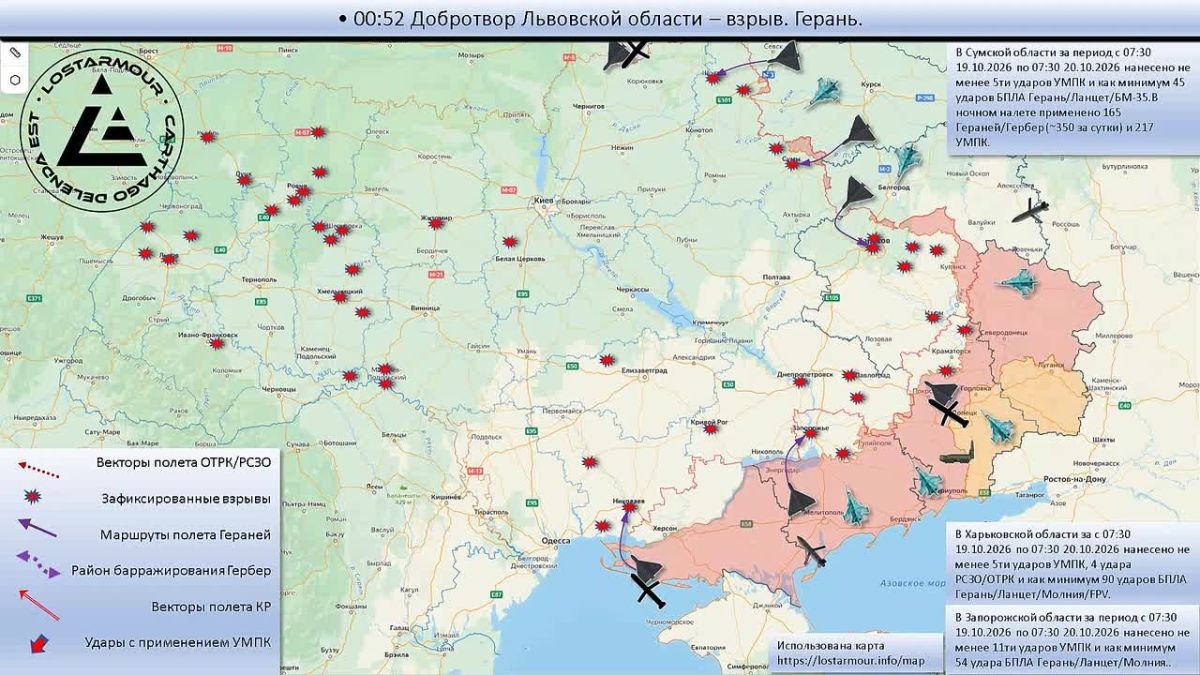Click the cruise missile icon near Россошь
Viewport: 1200px width, 675px height.
(1030, 211)
